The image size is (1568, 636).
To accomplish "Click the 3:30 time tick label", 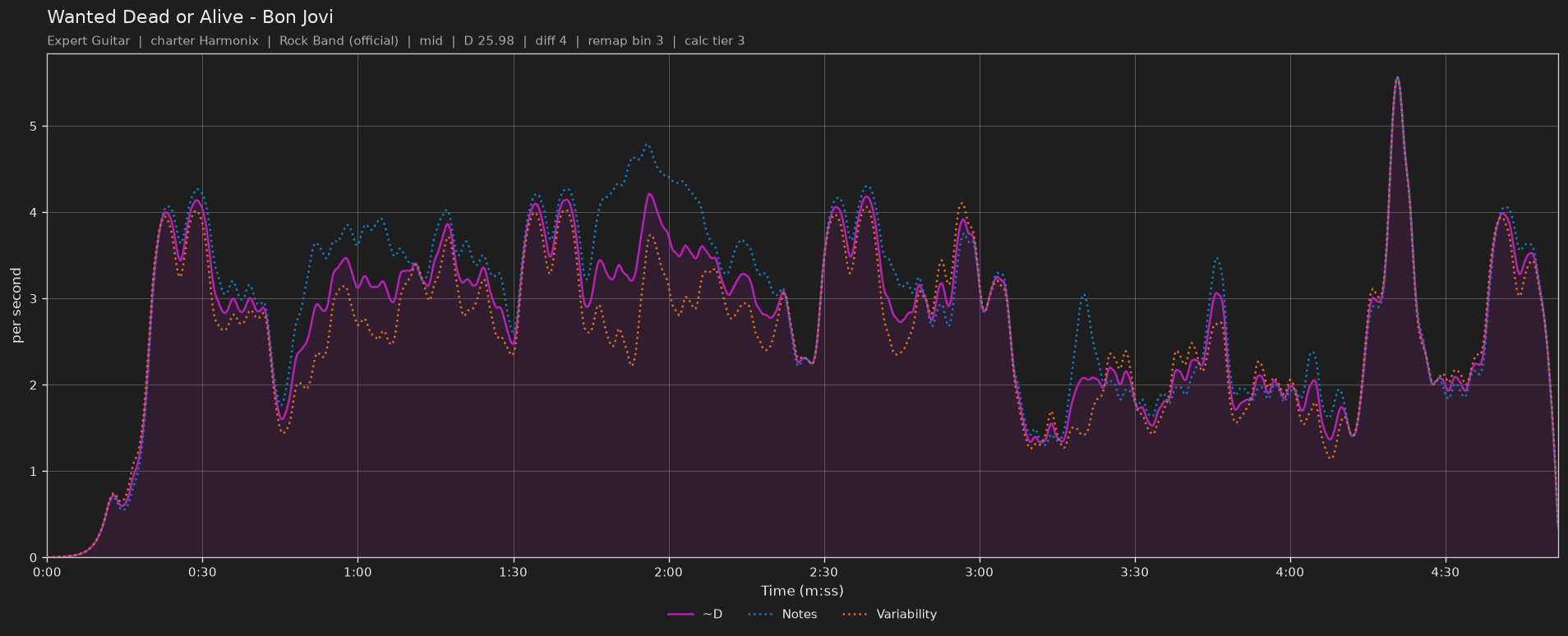I will (x=1134, y=572).
